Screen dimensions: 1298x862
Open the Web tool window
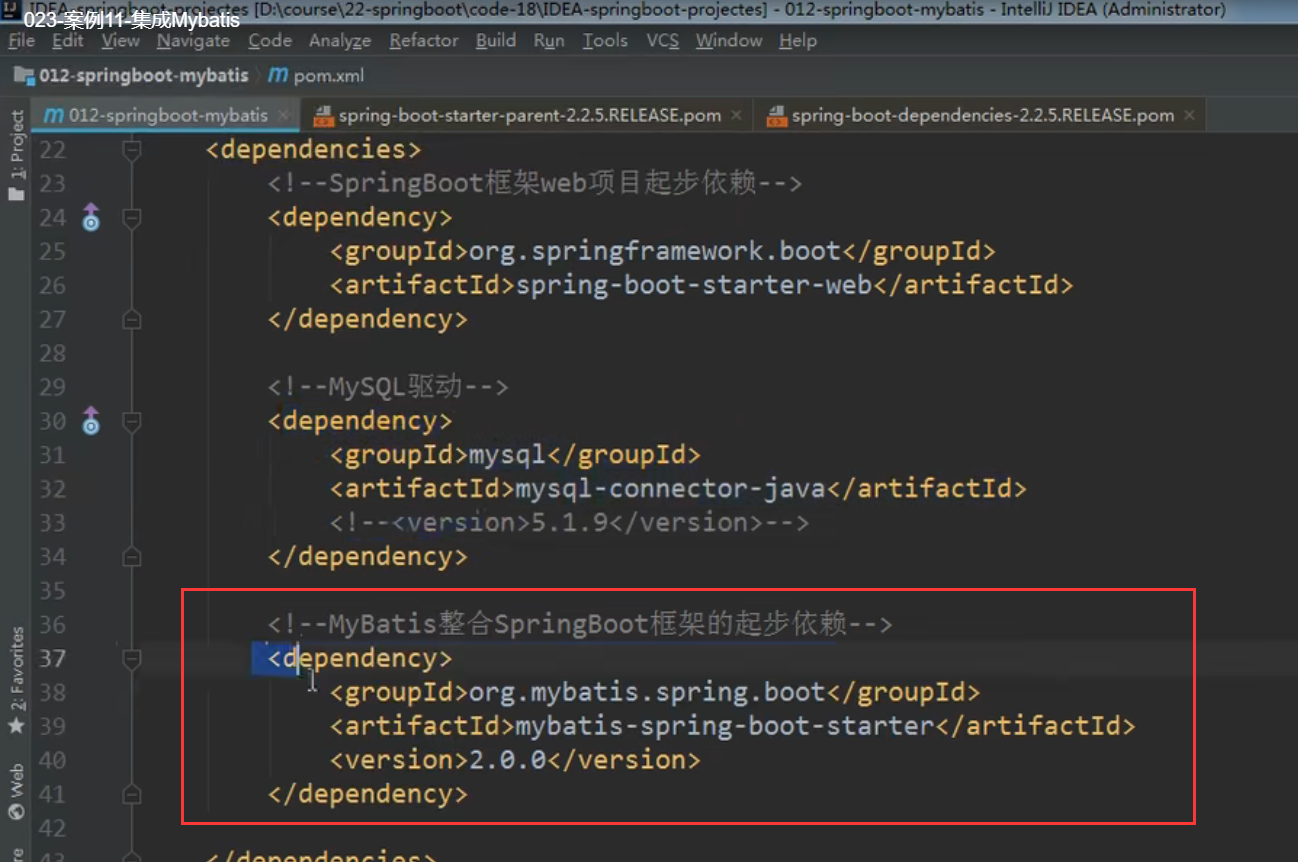[x=16, y=793]
